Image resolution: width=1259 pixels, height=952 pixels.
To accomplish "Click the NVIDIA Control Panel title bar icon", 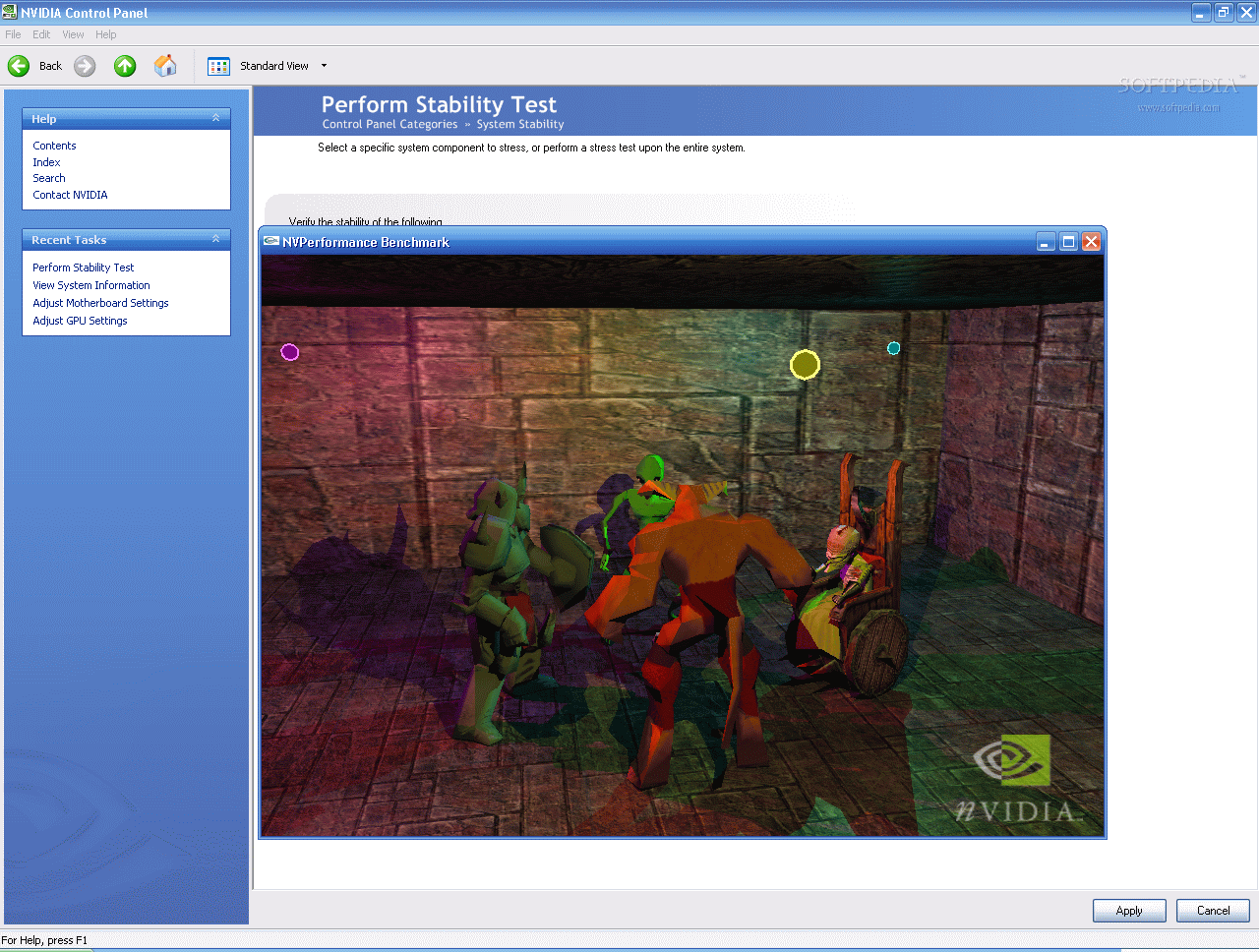I will point(10,12).
